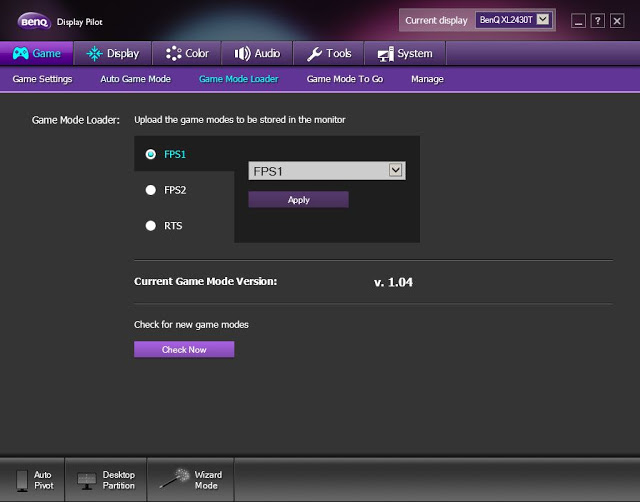Click the Desktop Partition monitor icon
The height and width of the screenshot is (502, 640).
point(87,481)
